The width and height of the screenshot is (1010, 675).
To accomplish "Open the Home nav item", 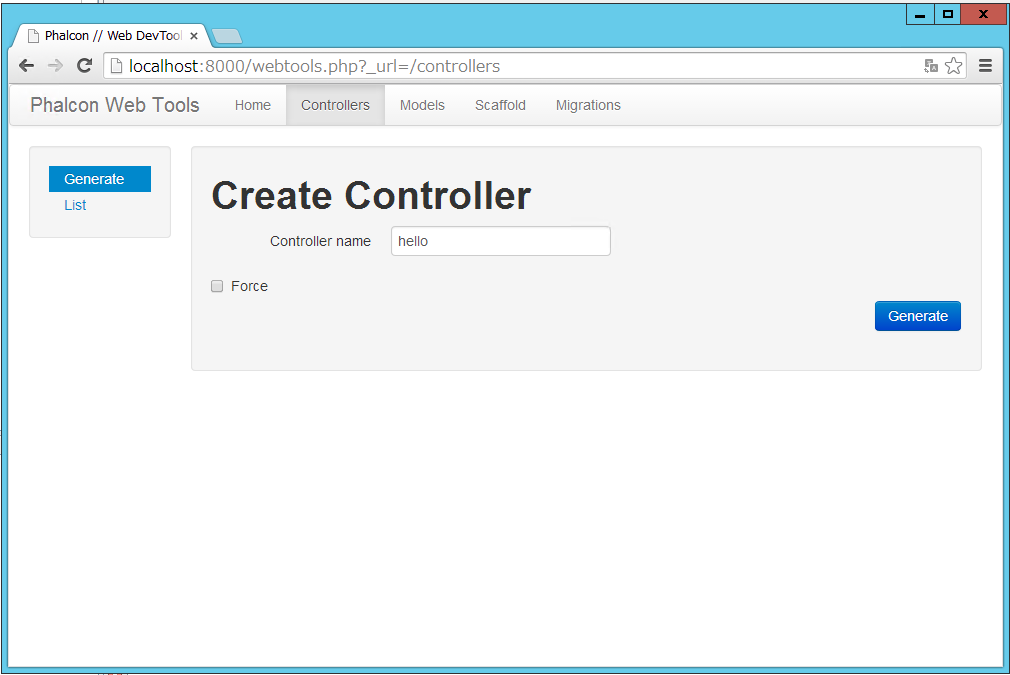I will (x=252, y=105).
